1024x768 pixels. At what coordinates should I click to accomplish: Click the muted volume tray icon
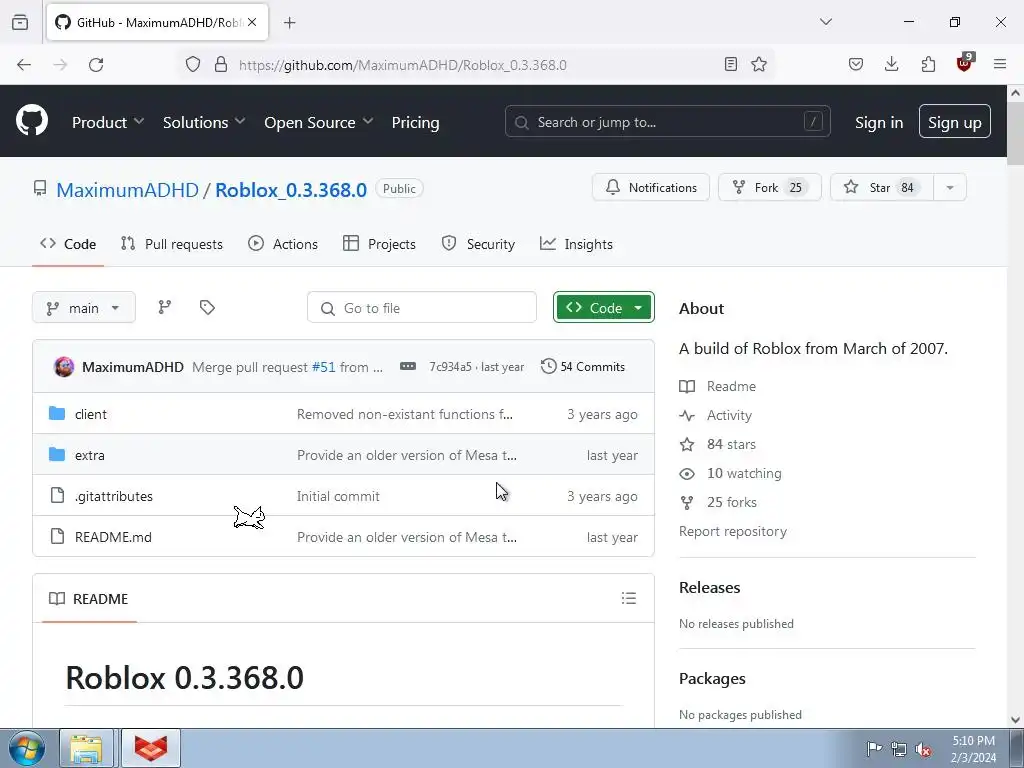coord(923,748)
